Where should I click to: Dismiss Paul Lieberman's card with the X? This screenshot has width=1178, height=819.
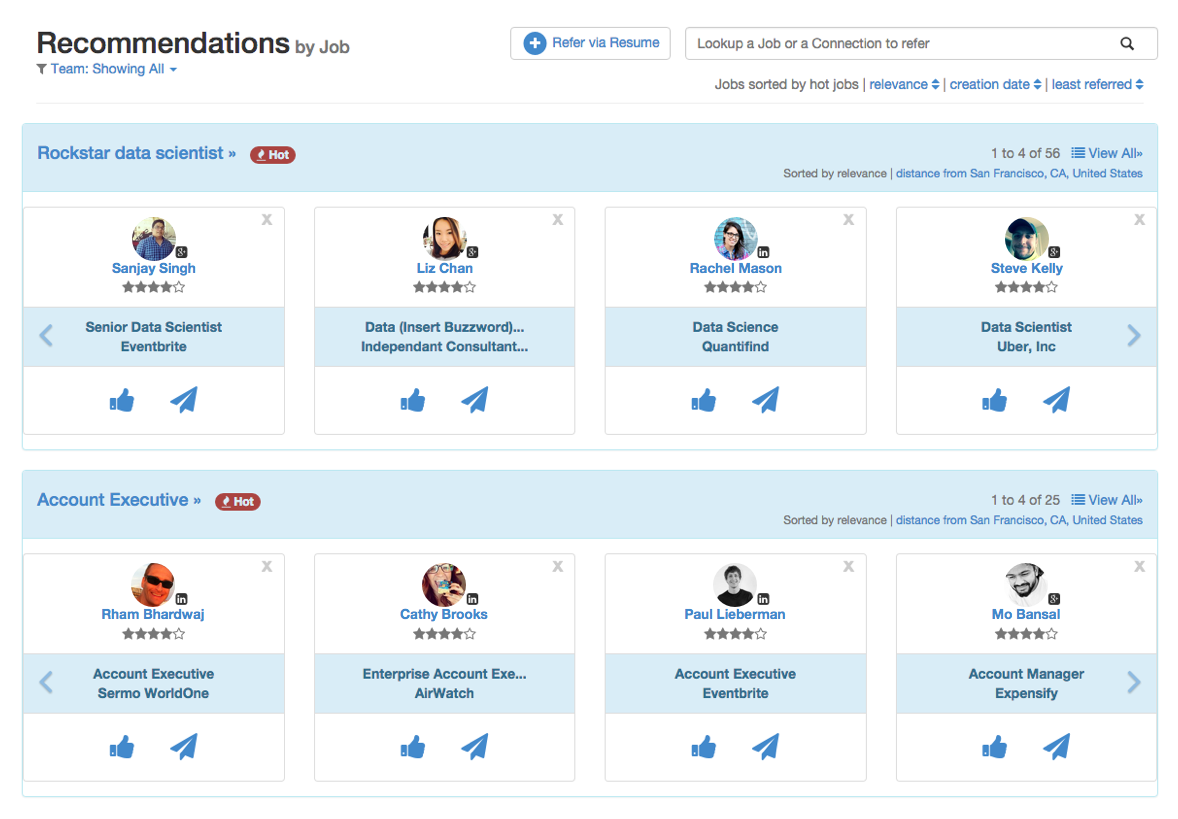pos(848,567)
